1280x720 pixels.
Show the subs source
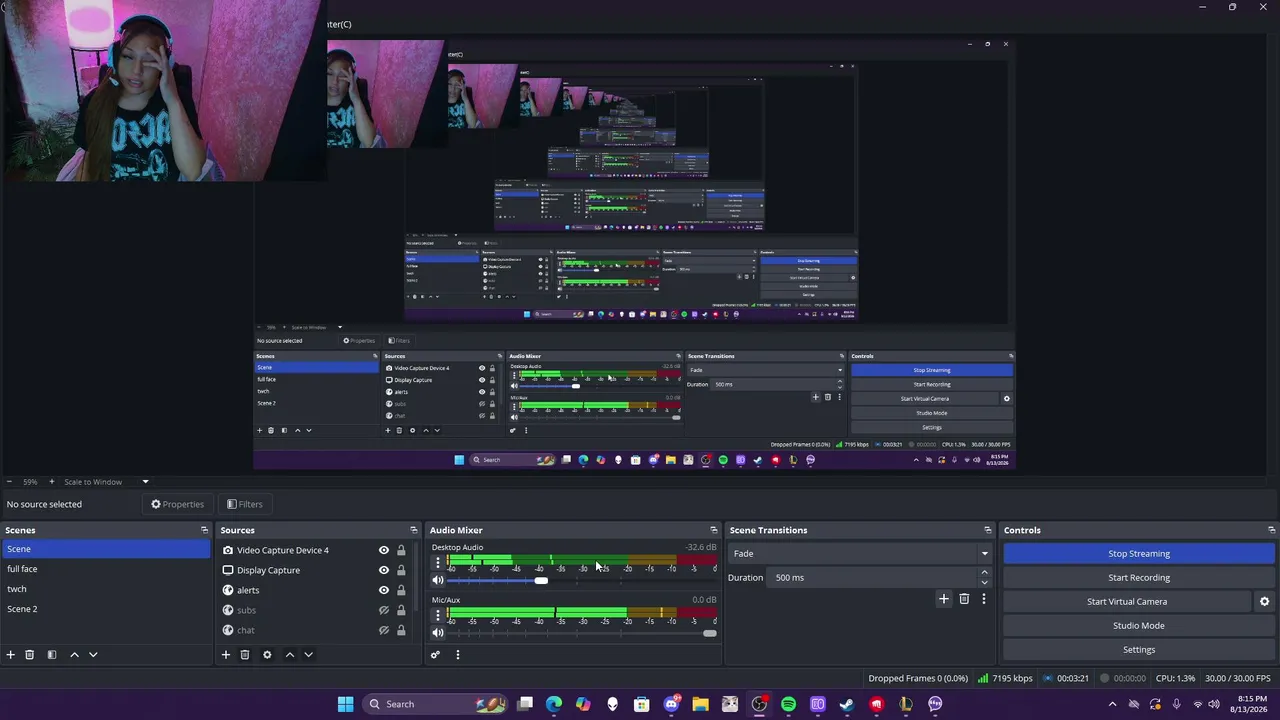[x=383, y=610]
